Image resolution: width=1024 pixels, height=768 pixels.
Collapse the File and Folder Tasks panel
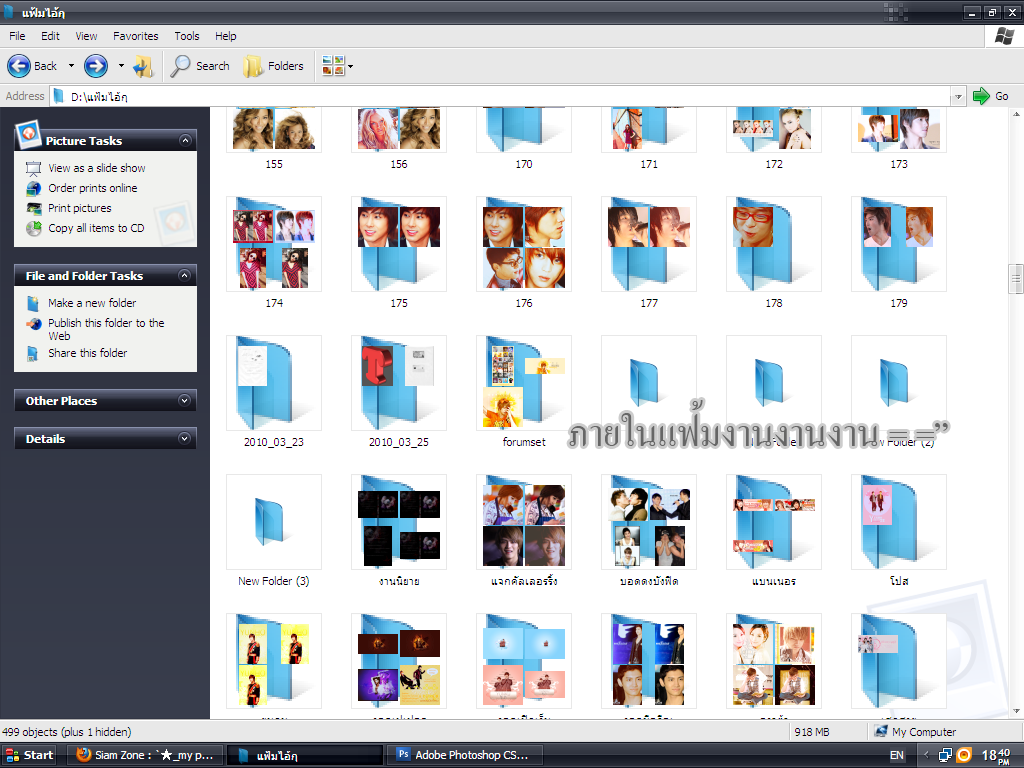pos(184,276)
